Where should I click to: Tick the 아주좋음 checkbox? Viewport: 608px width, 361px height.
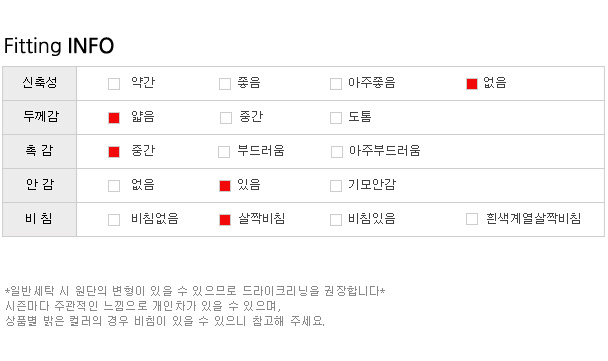[336, 84]
